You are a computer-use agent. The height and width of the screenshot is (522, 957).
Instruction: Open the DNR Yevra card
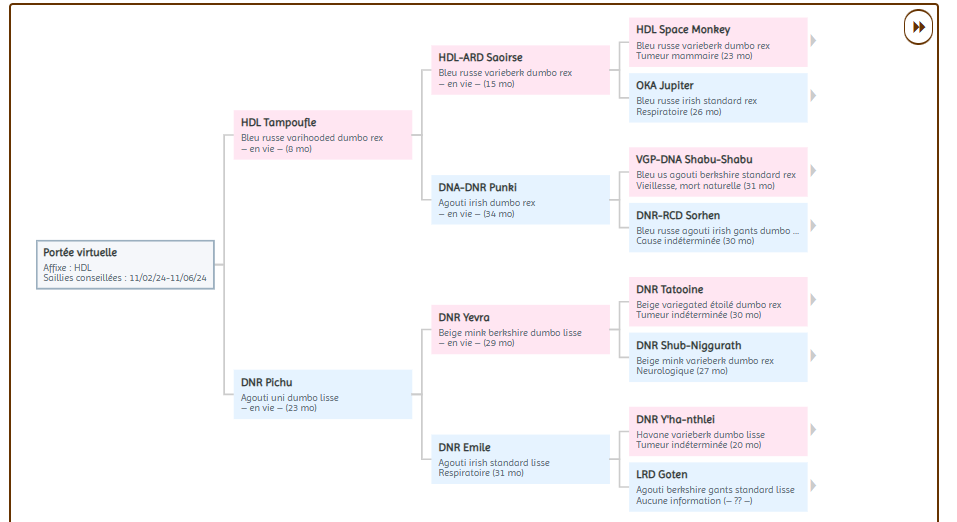520,329
